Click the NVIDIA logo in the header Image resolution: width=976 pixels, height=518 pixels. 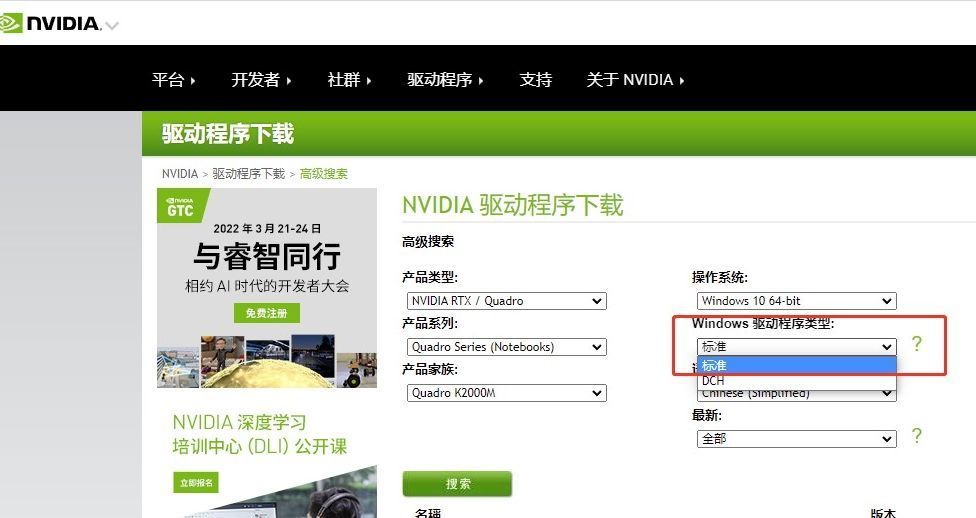coord(50,24)
